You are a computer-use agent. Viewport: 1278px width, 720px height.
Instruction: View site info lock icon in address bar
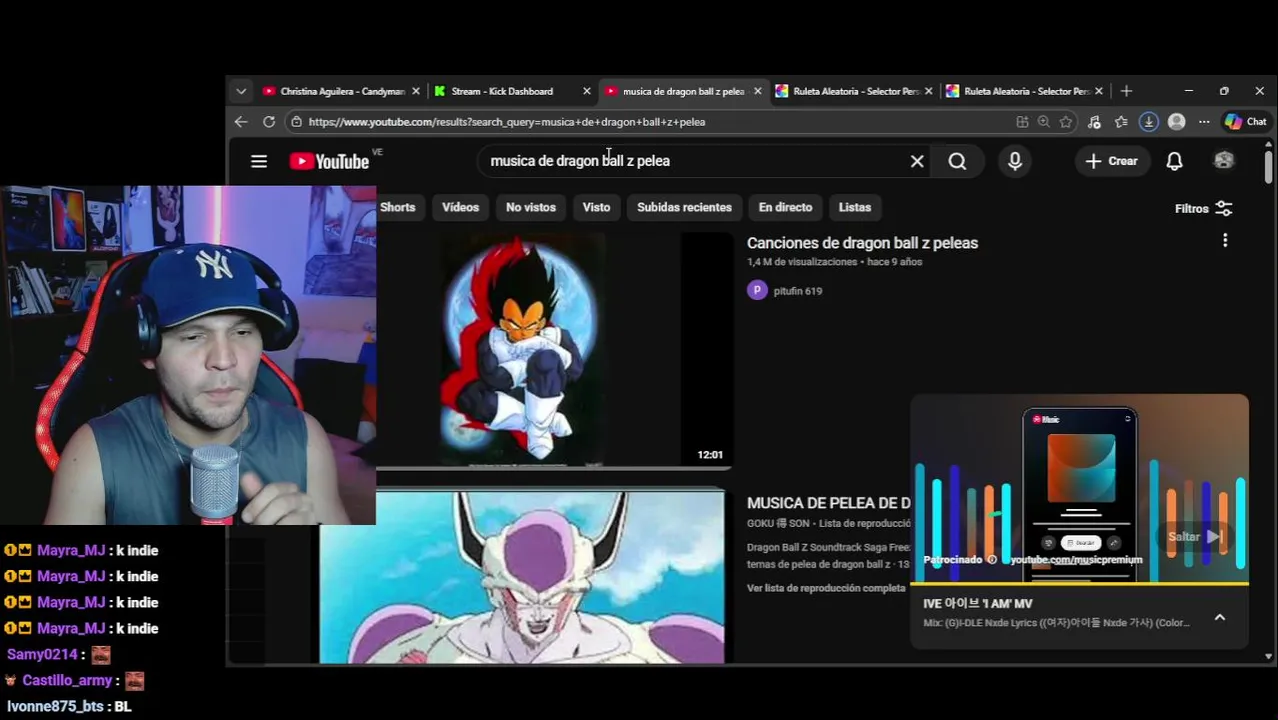pos(296,122)
